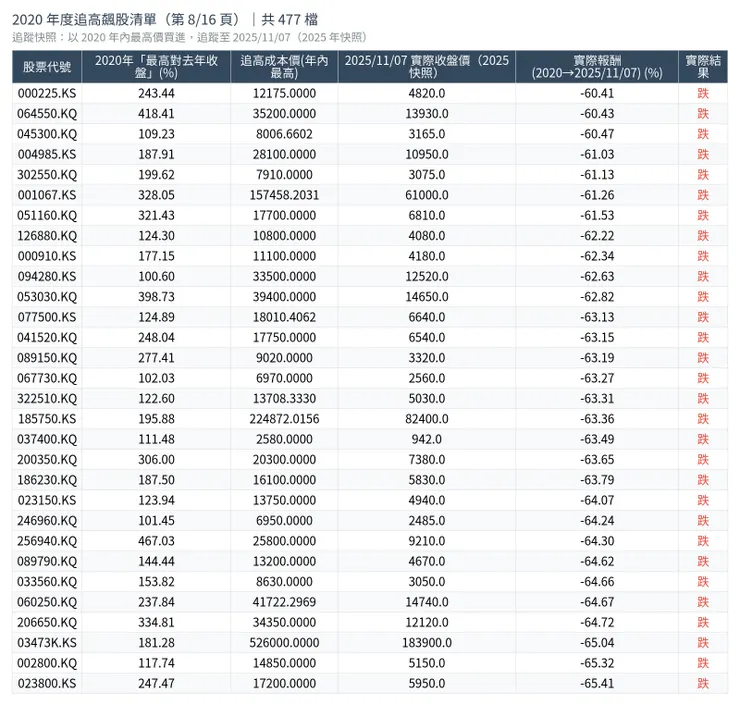The height and width of the screenshot is (706, 740).
Task: Select stock code 004985.KS
Action: pos(47,154)
